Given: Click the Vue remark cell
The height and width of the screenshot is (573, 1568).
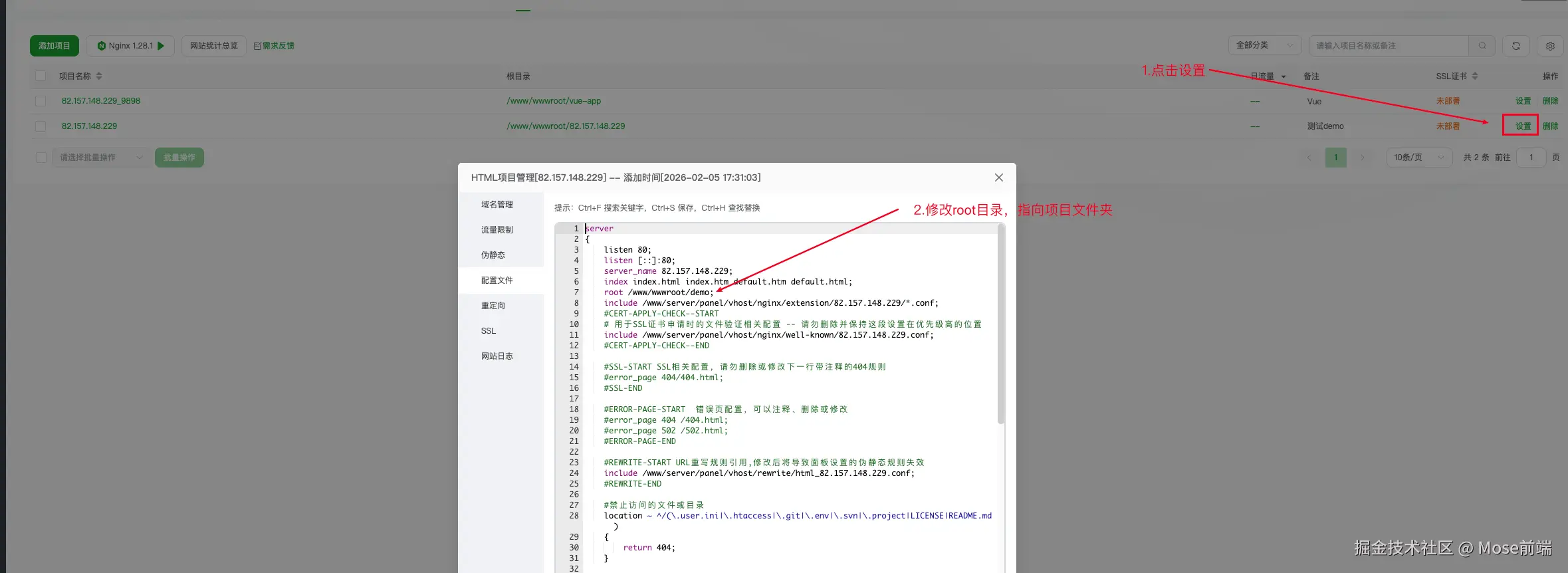Looking at the screenshot, I should pos(1314,102).
